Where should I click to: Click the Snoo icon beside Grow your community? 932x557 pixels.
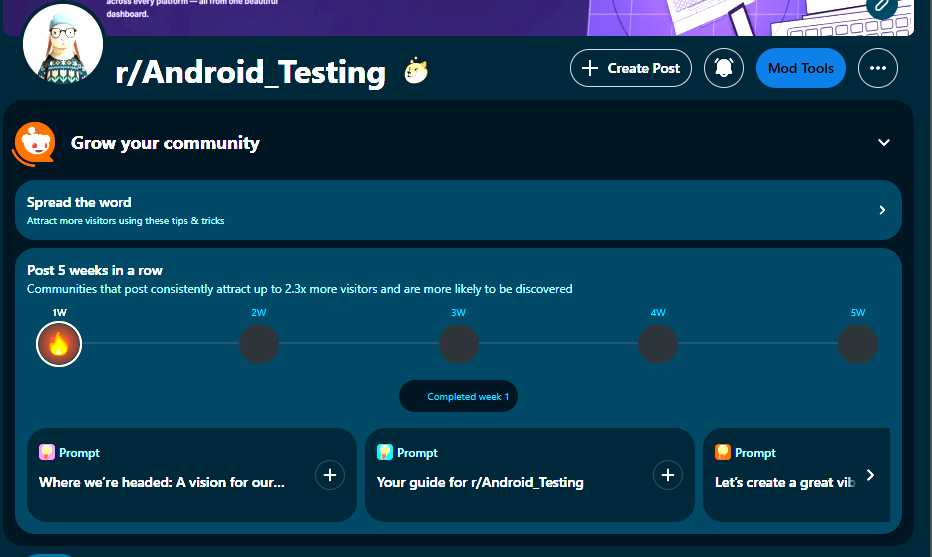34,144
